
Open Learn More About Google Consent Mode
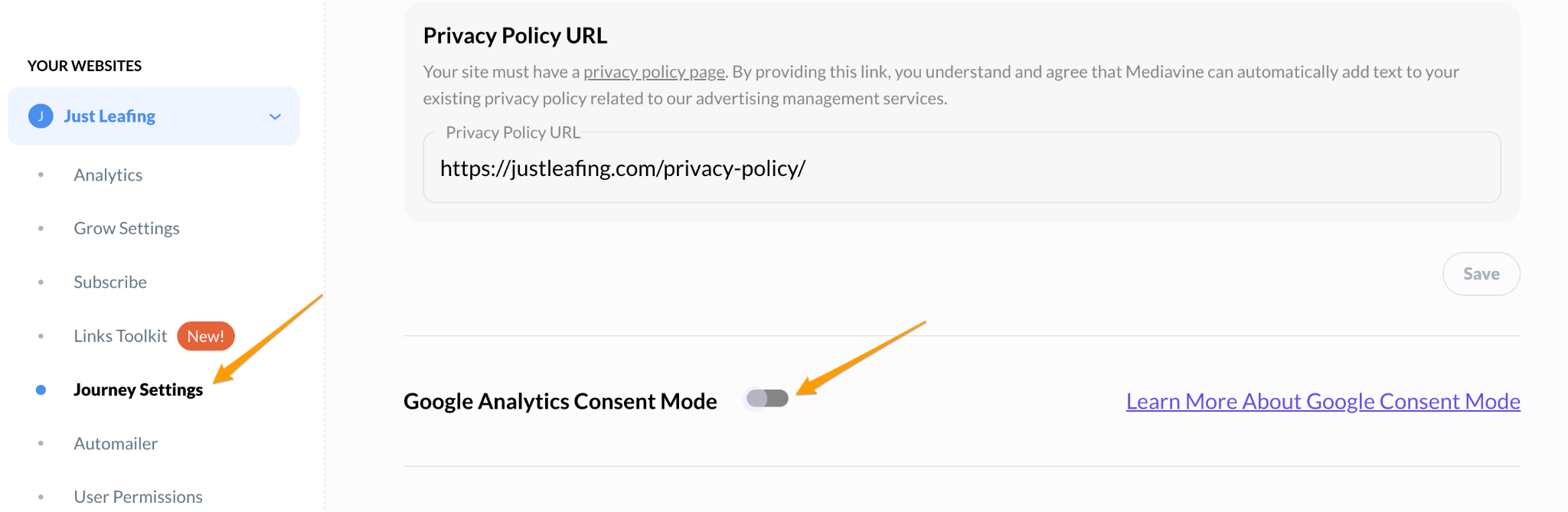point(1323,400)
